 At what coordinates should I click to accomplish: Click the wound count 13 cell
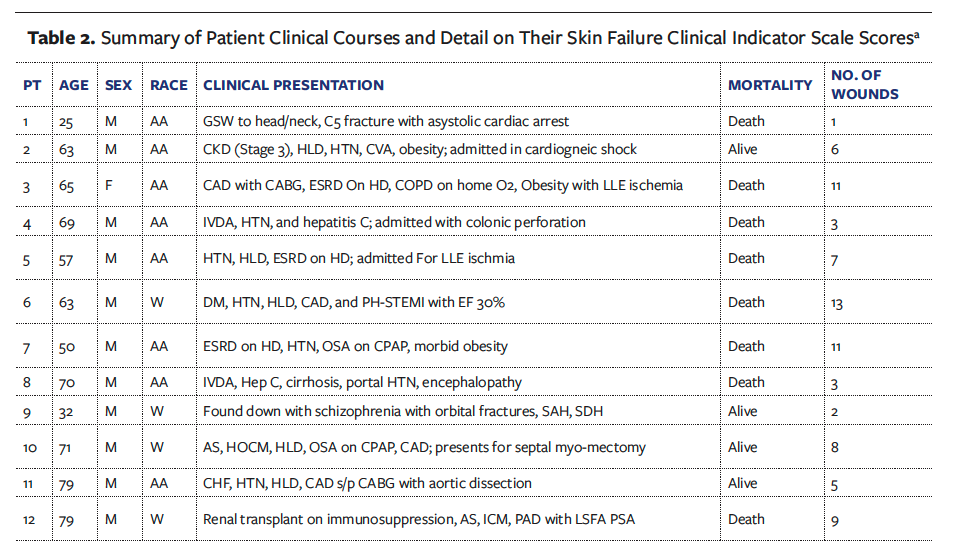click(x=837, y=304)
